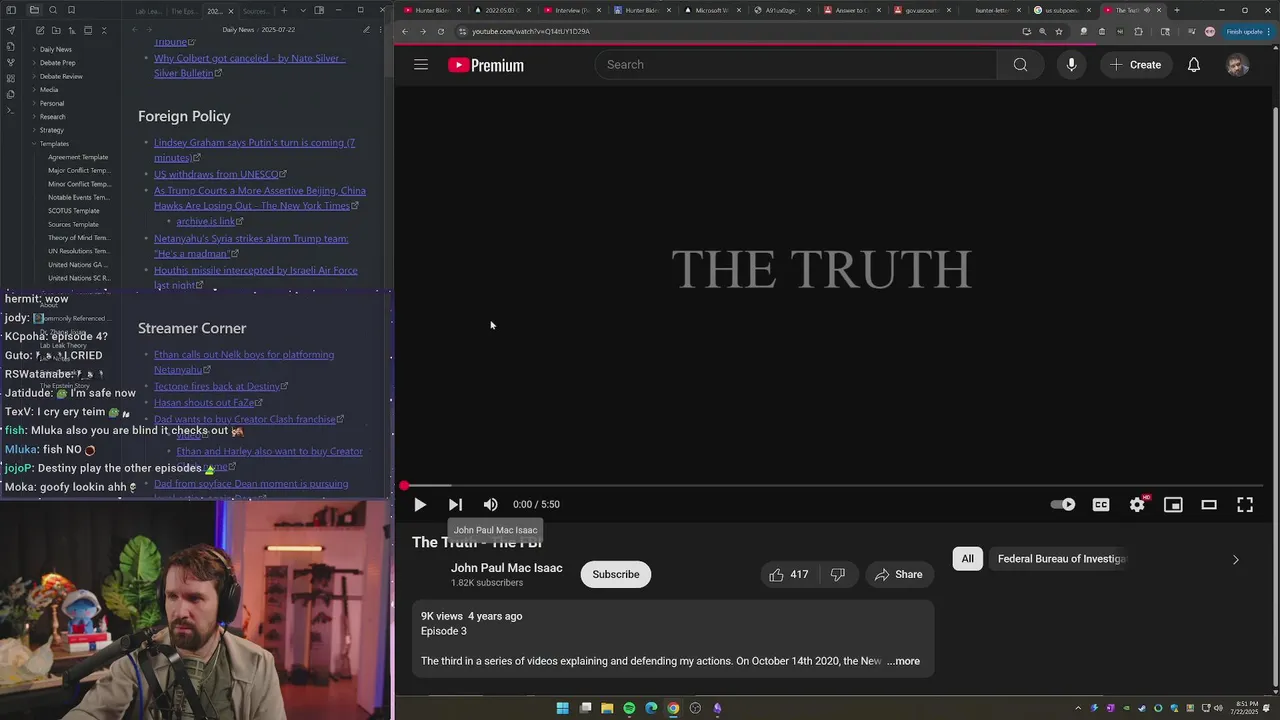
Task: Collapse the Templates folder
Action: [x=54, y=143]
